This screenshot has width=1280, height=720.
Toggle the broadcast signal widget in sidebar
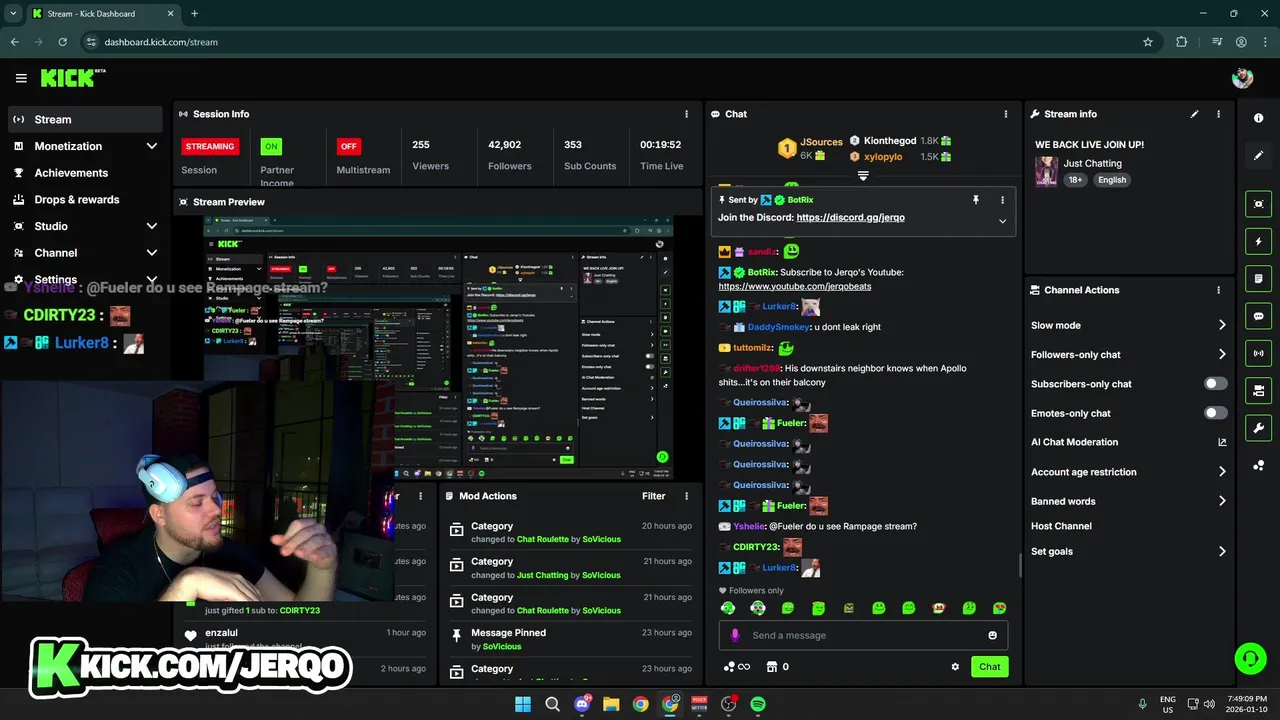[1259, 353]
